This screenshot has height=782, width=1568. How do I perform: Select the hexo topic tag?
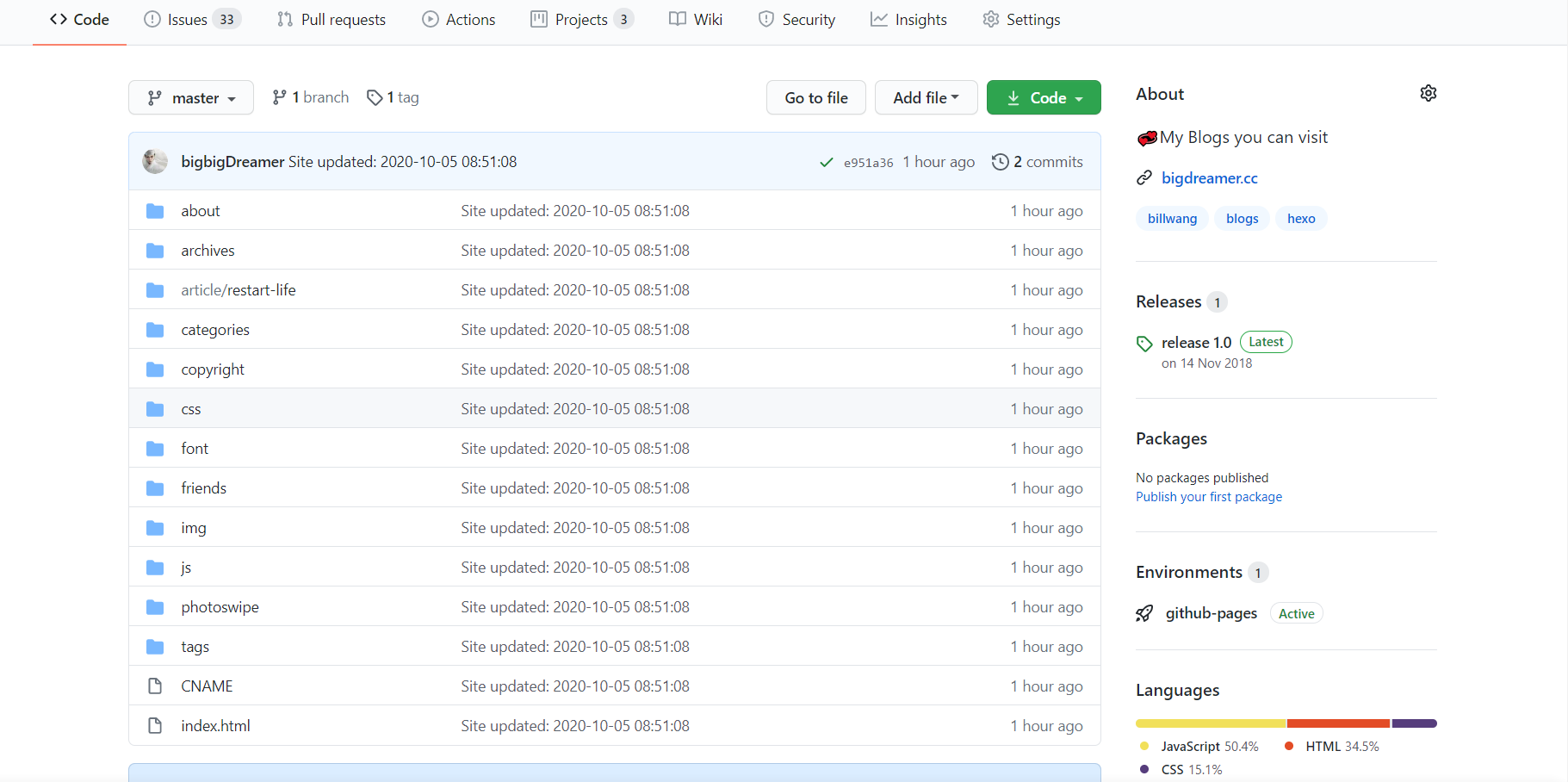coord(1301,219)
